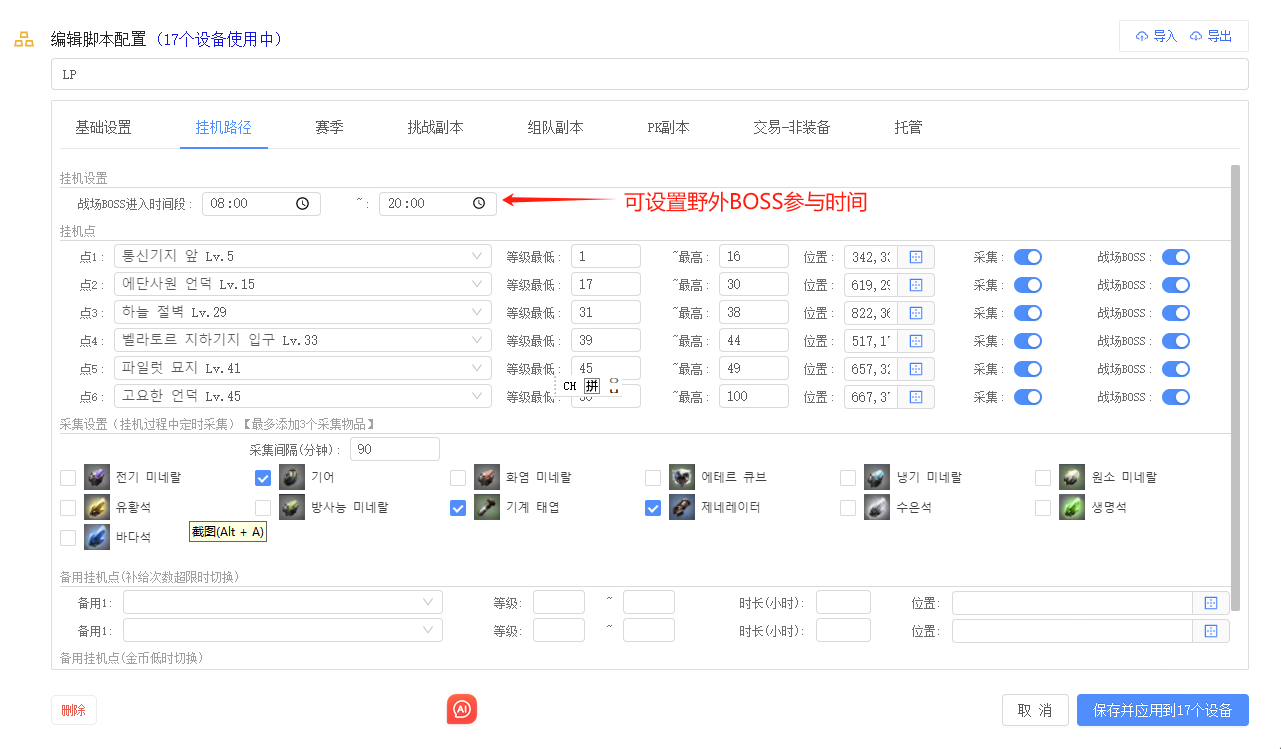Disable 战场BOSS toggle for 点2
The height and width of the screenshot is (749, 1281).
click(x=1175, y=285)
